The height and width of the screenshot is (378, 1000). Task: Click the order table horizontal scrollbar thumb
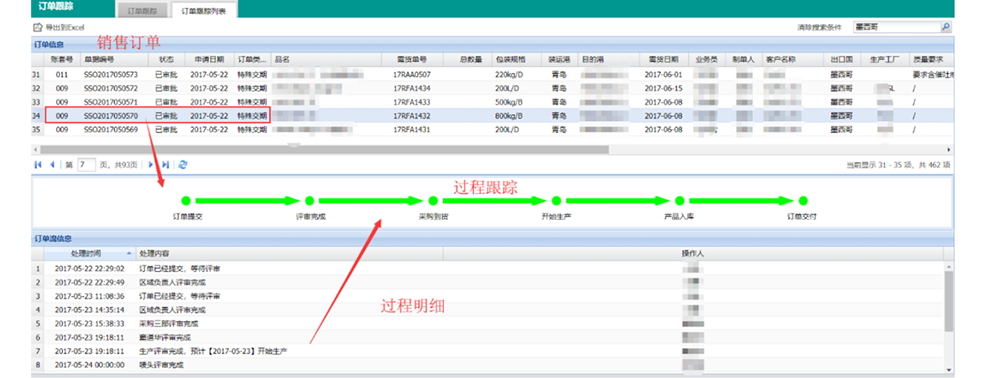(x=324, y=149)
